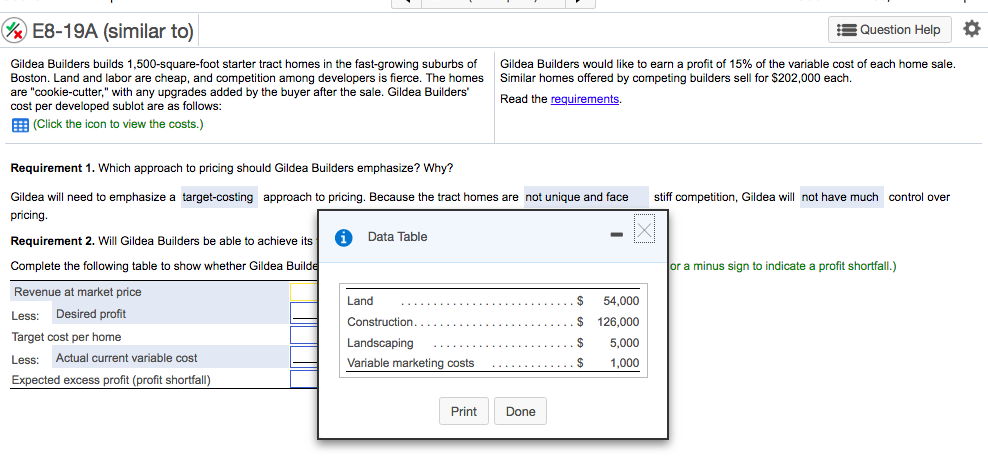
Task: Click the Desired profit input field
Action: (x=304, y=313)
